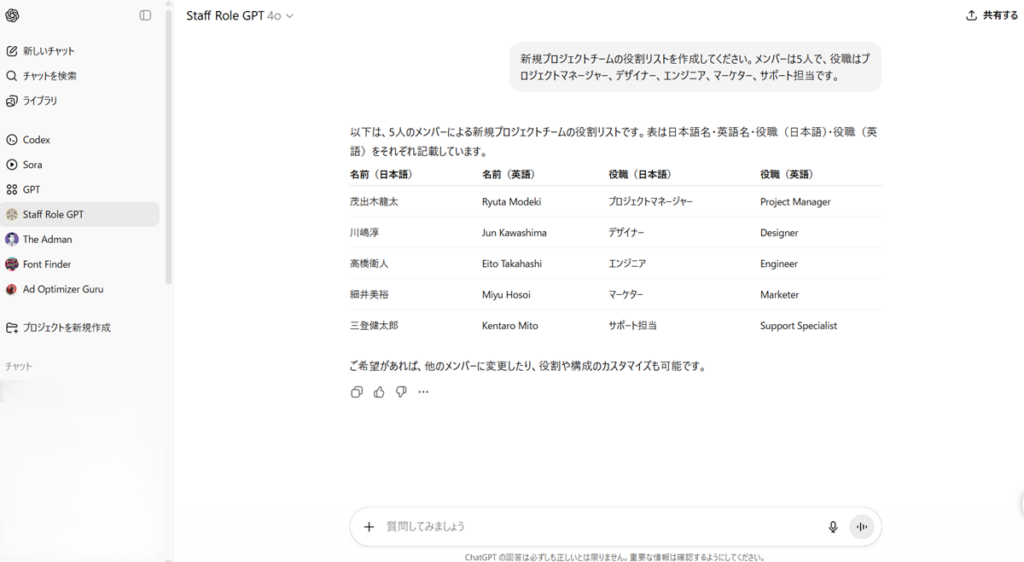Select the table cell Support Specialist
Screen dimensions: 1024x562
tap(798, 325)
